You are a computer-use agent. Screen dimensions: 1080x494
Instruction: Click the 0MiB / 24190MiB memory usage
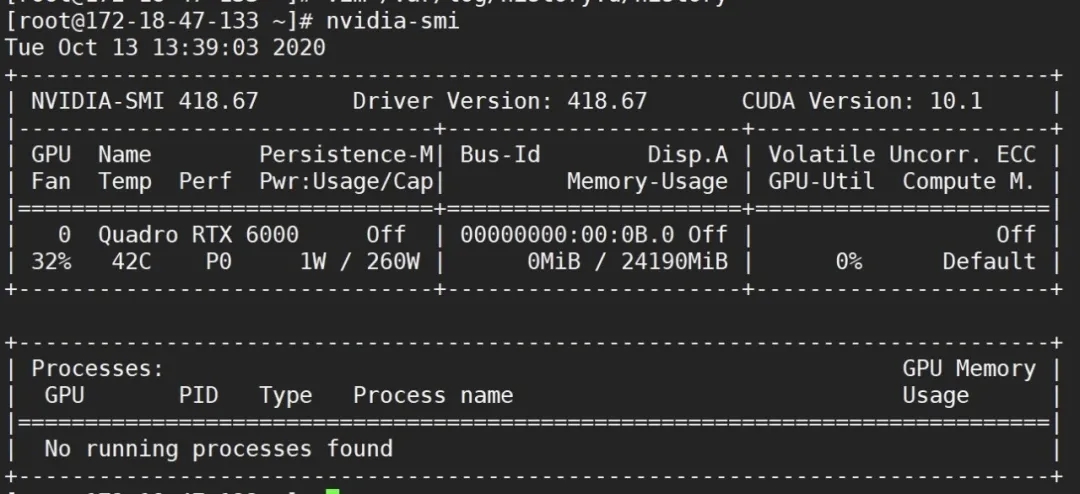[627, 262]
